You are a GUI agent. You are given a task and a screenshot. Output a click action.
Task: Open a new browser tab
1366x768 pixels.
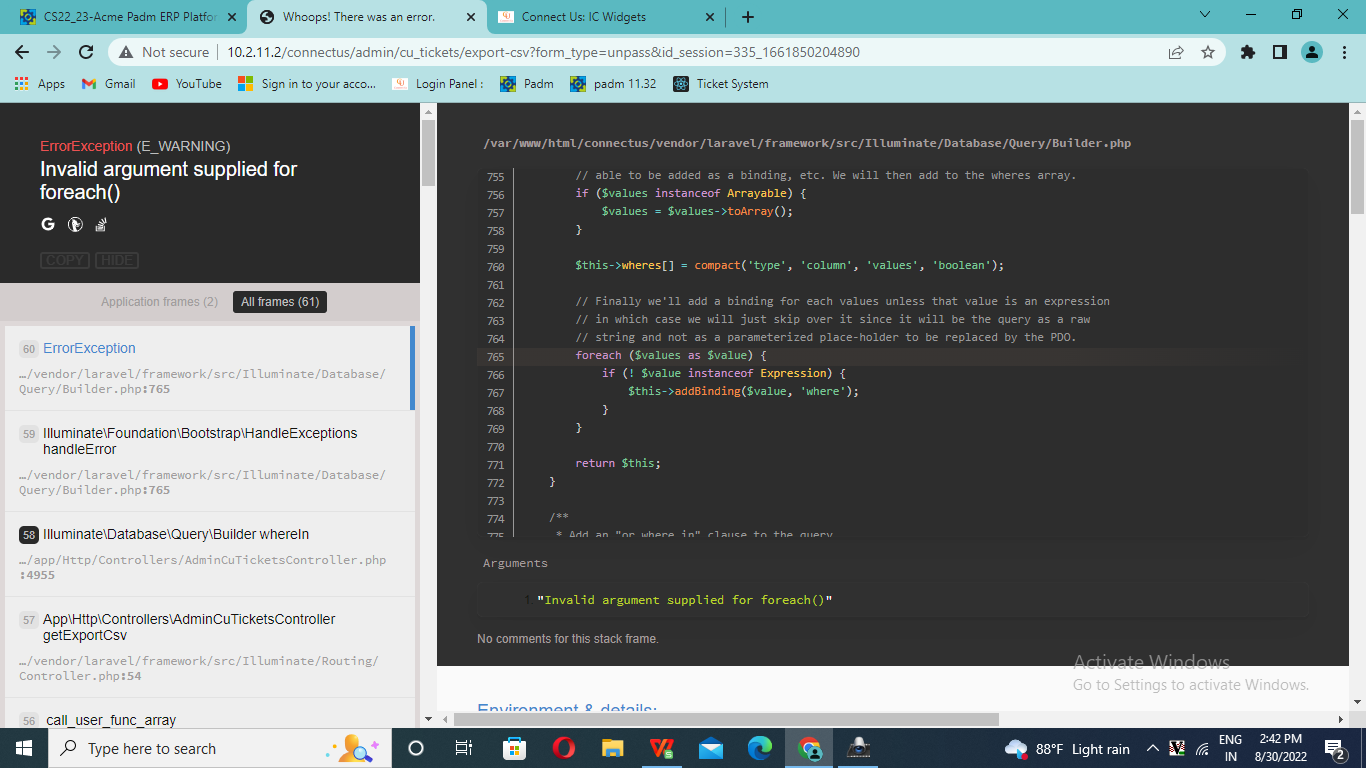(x=748, y=17)
